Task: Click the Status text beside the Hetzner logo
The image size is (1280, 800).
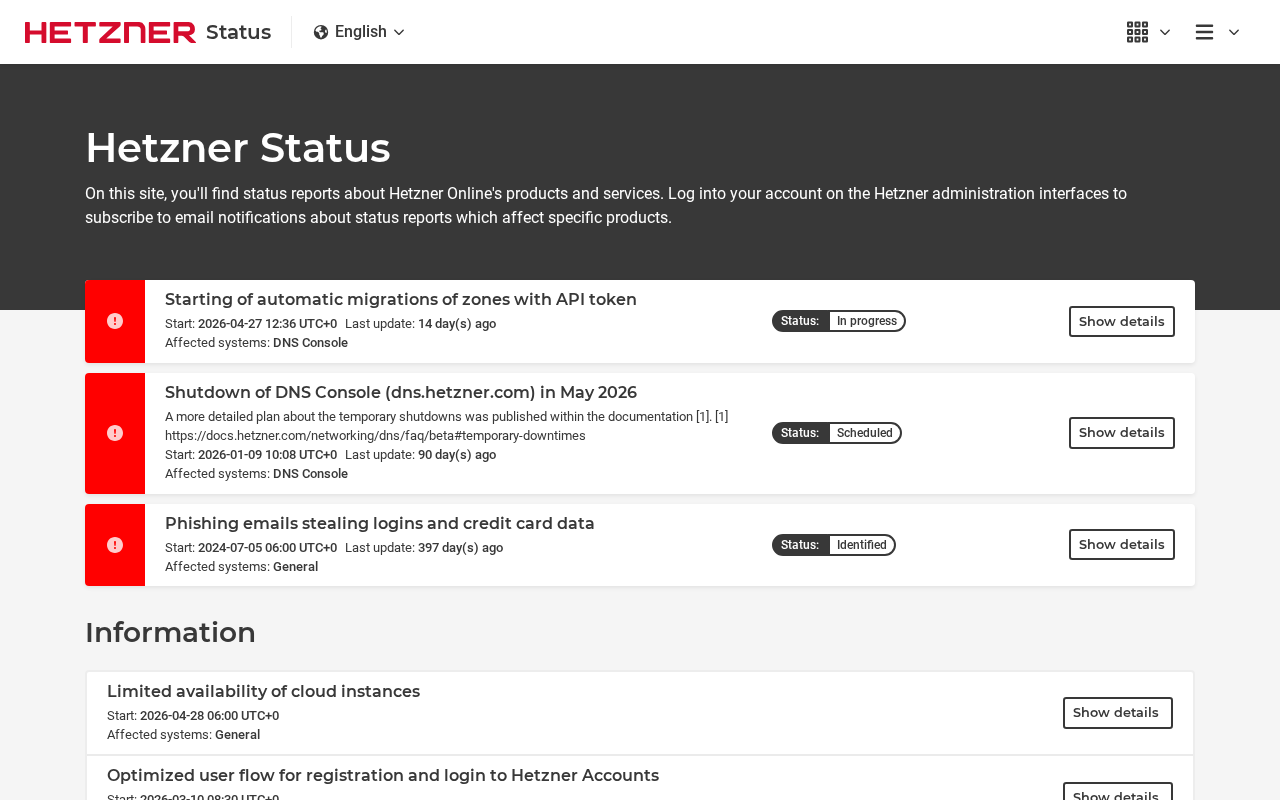Action: coord(238,32)
